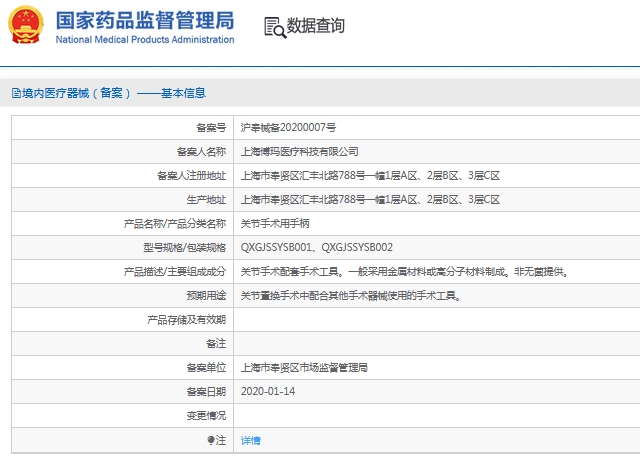Click the 生产地址 row label
The height and width of the screenshot is (461, 640).
[206, 200]
